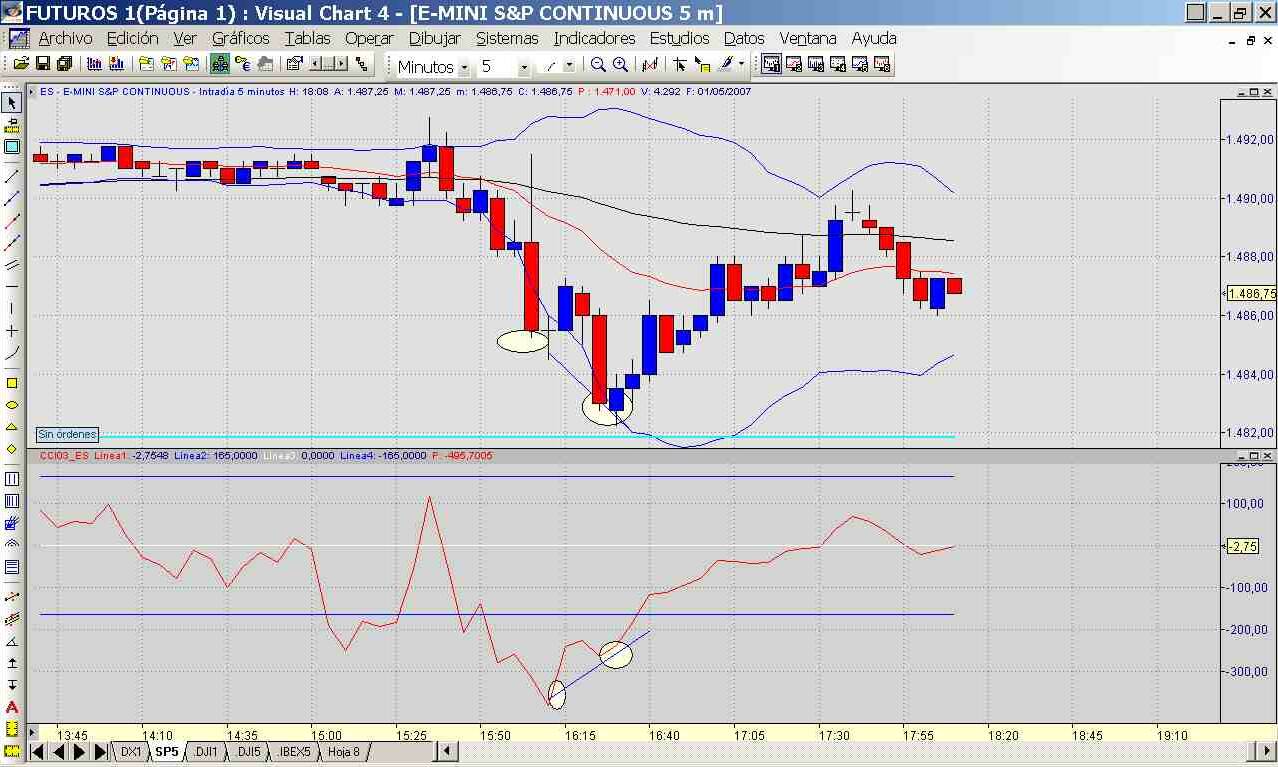The width and height of the screenshot is (1278, 767).
Task: Select the up arrow marker tool
Action: point(12,663)
